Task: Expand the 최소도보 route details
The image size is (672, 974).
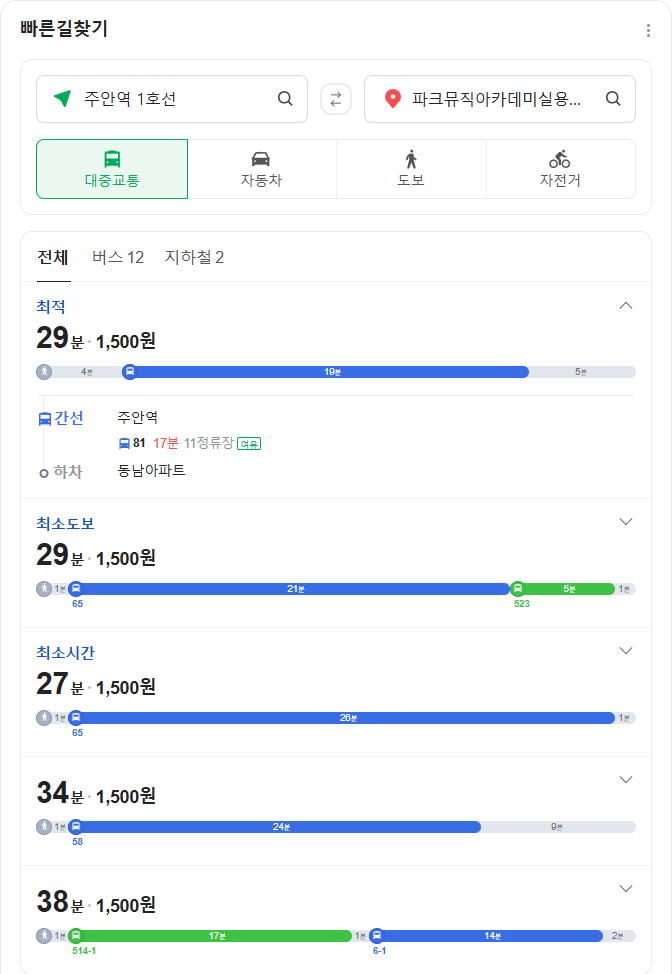Action: [x=626, y=522]
